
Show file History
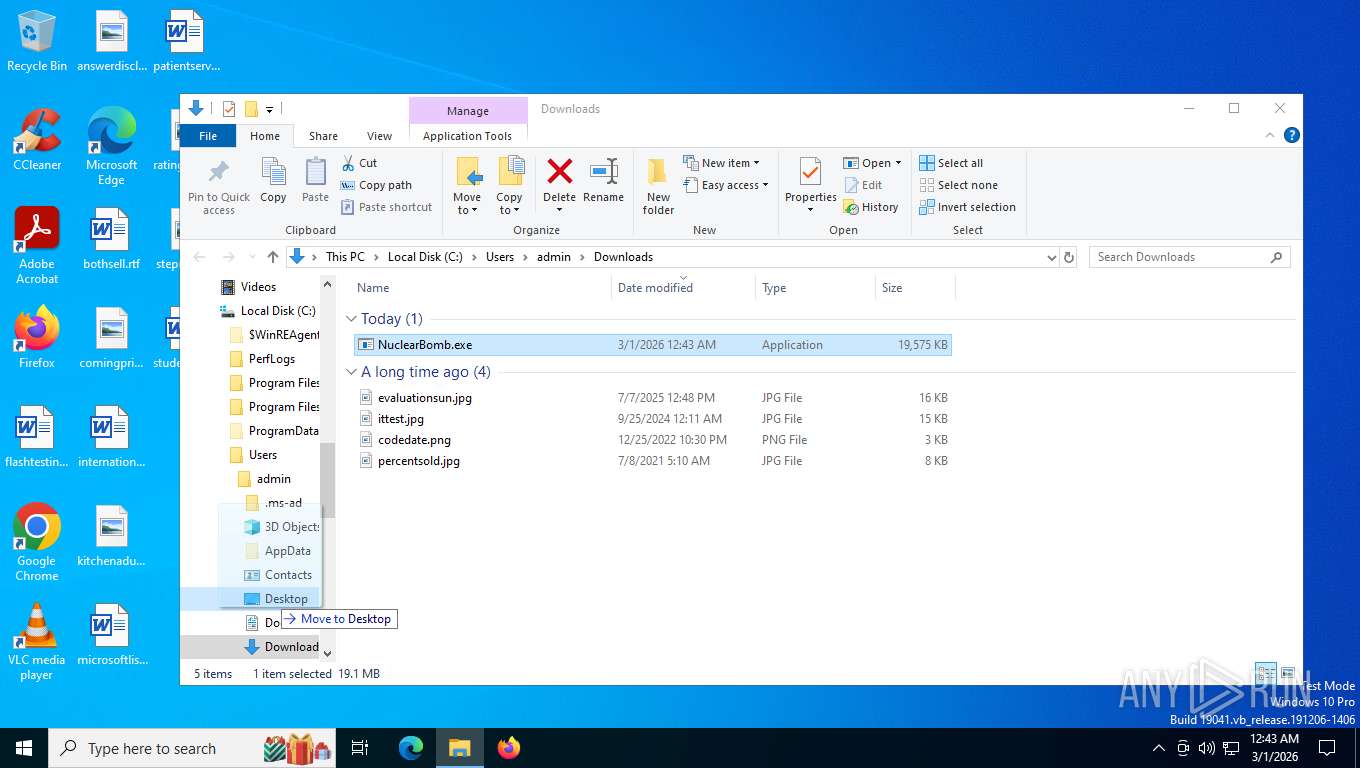(871, 207)
